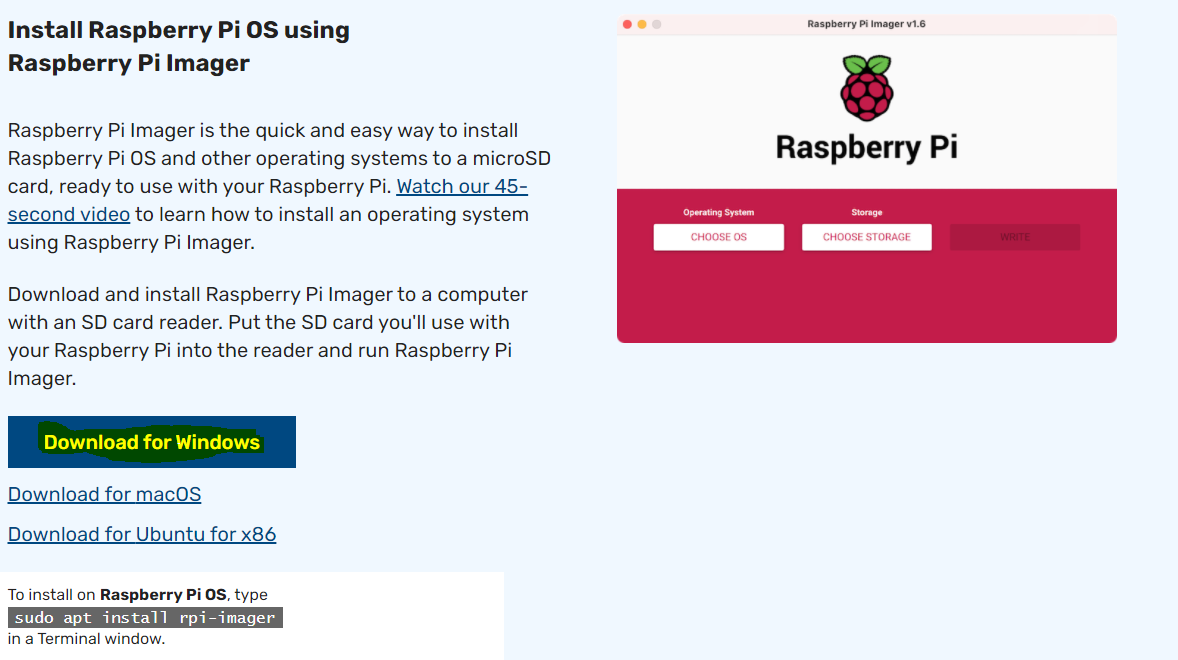Click the text 'in a Terminal window.'
Viewport: 1178px width, 660px height.
point(86,639)
